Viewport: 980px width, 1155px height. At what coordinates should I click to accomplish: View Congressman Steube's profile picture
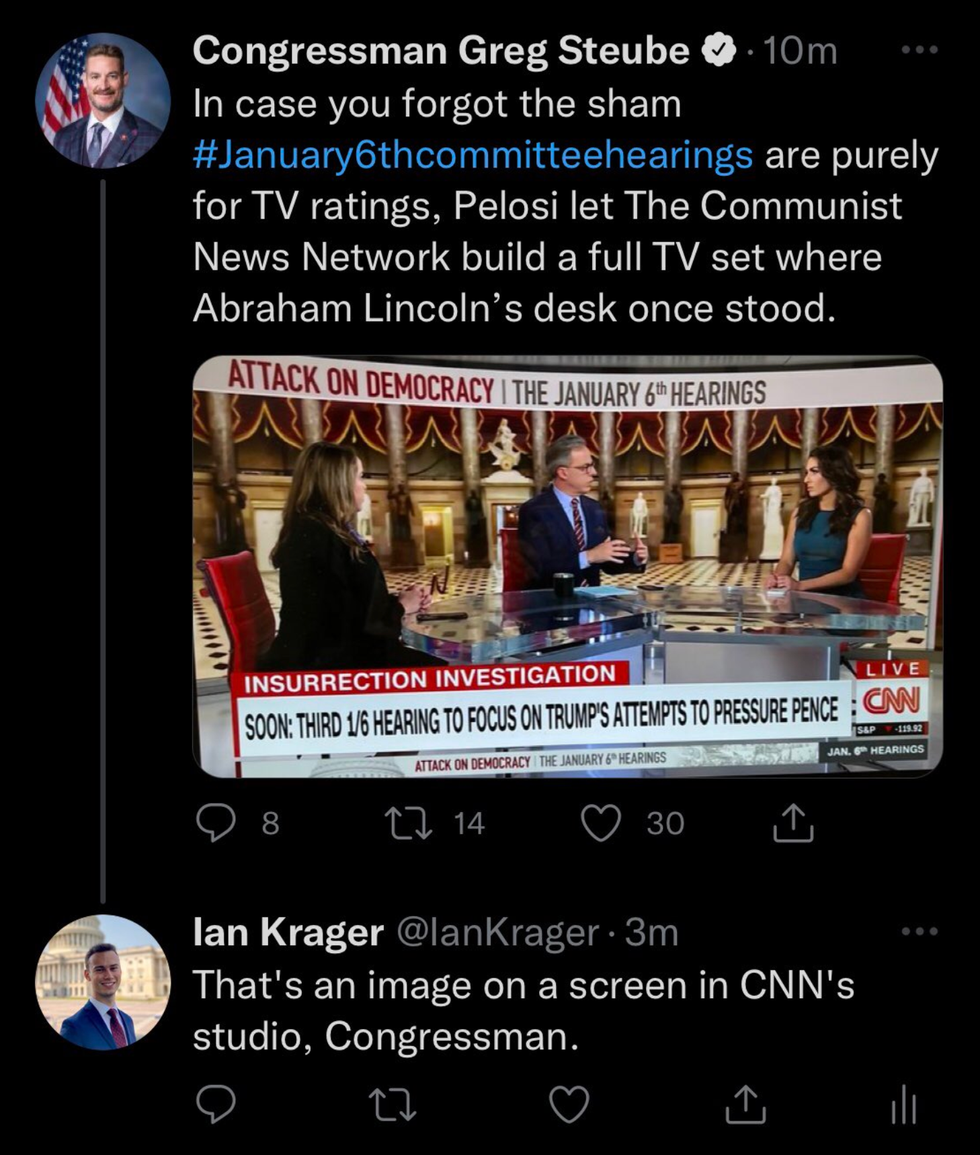point(102,101)
